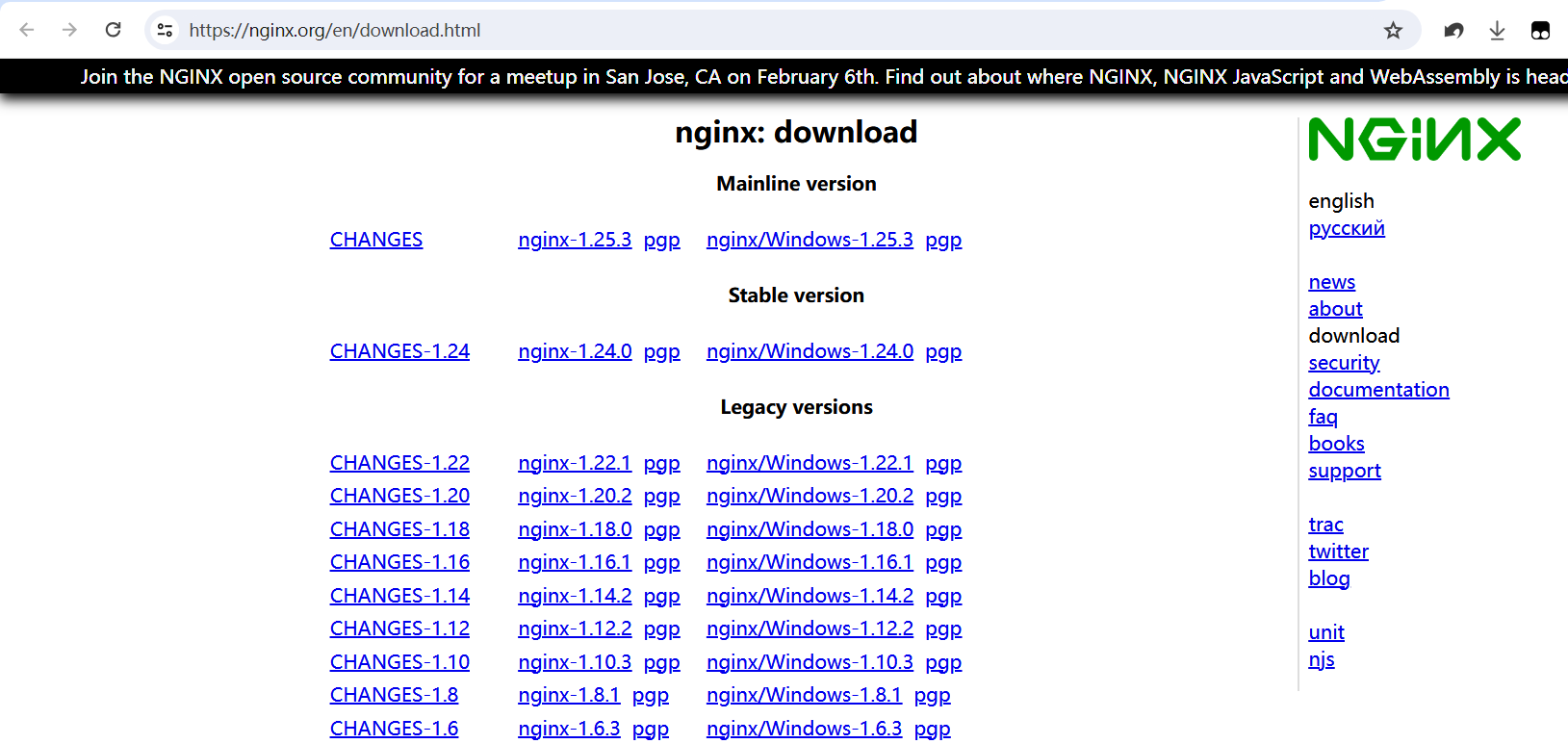Download nginx/Windows-1.8.1
The height and width of the screenshot is (744, 1568).
point(804,695)
